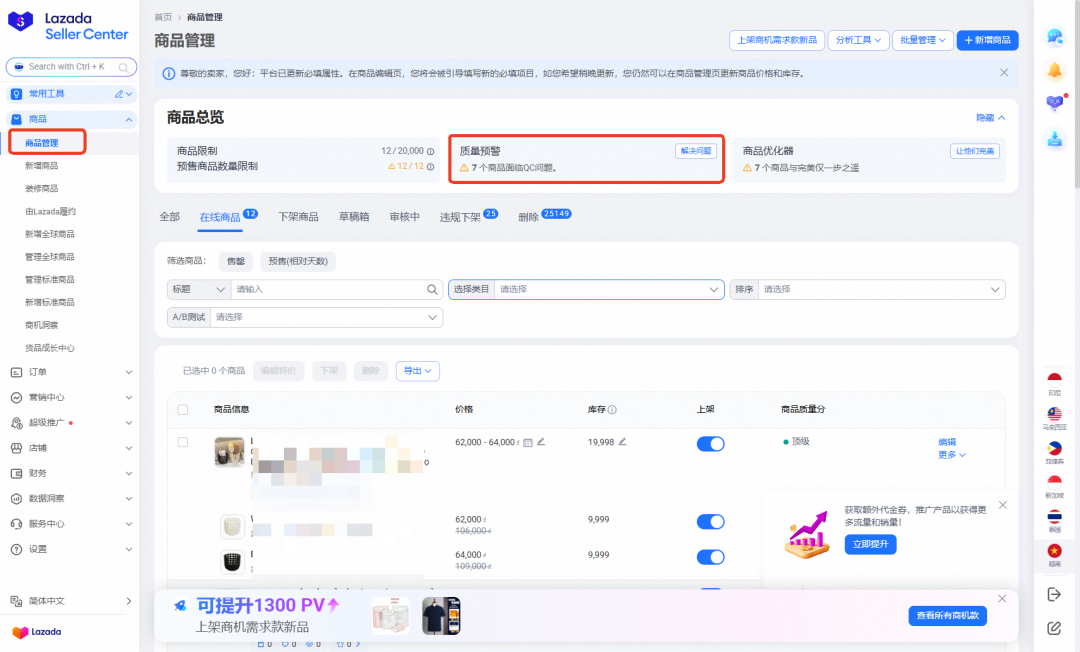Viewport: 1080px width, 652px height.
Task: Close the promotion voucher popup
Action: click(1003, 505)
